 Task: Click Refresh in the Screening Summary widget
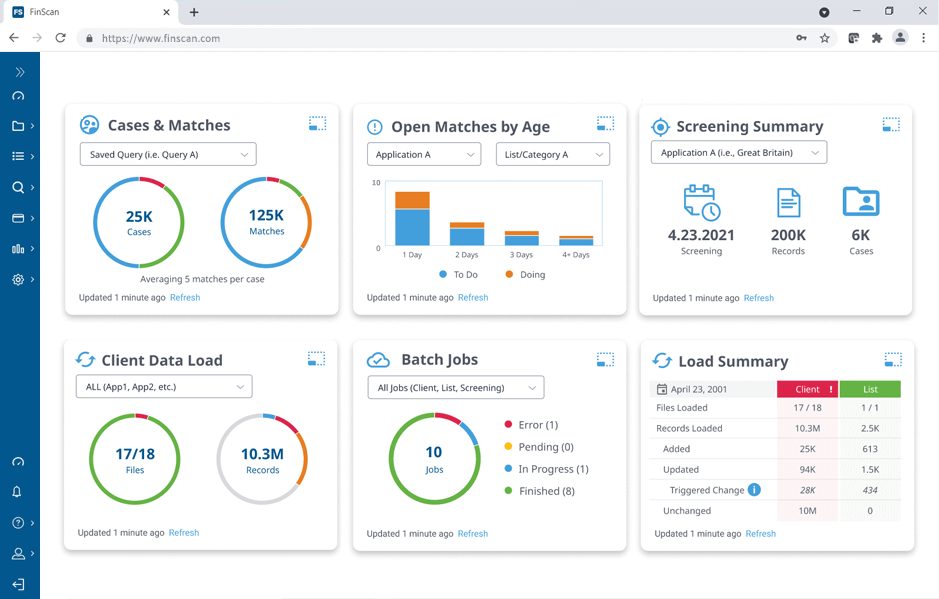coord(758,297)
